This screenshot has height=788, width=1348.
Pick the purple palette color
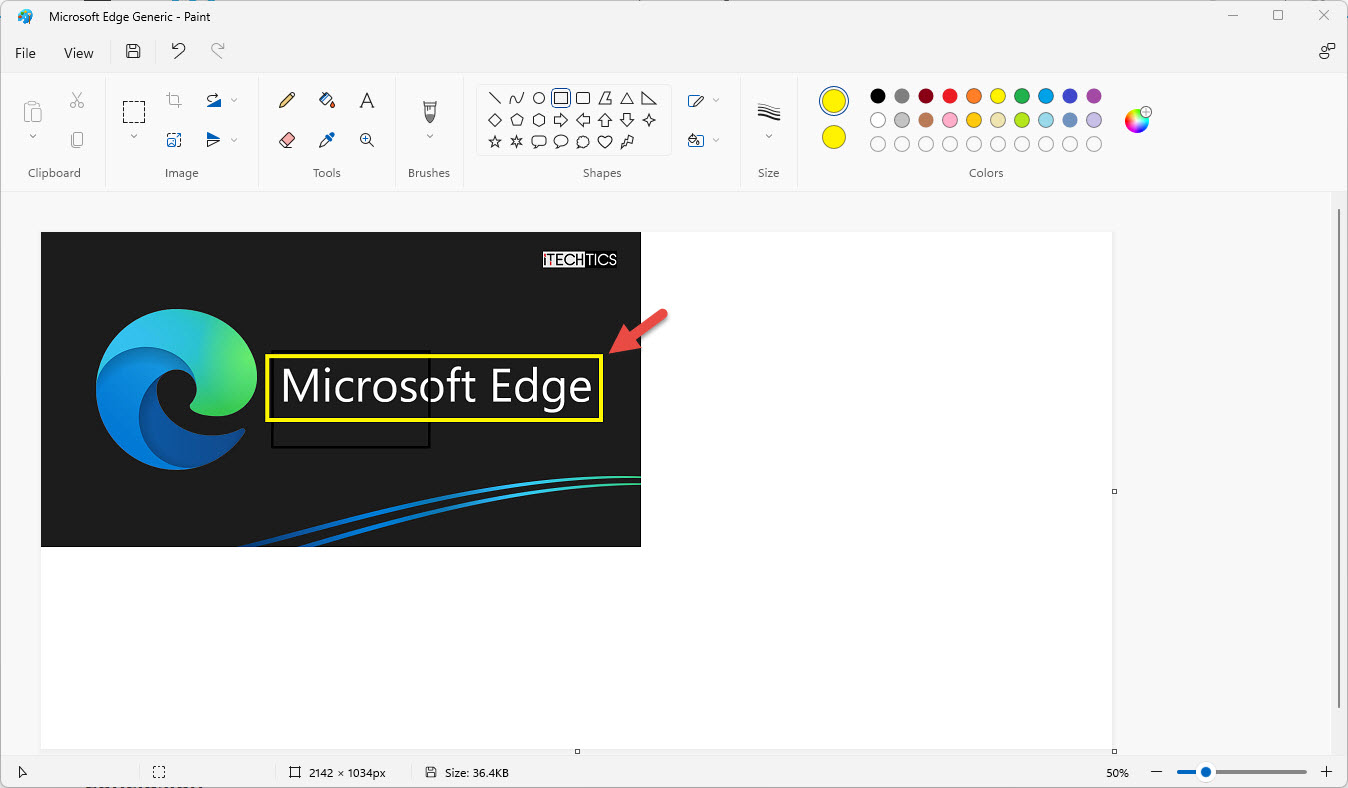(1094, 96)
